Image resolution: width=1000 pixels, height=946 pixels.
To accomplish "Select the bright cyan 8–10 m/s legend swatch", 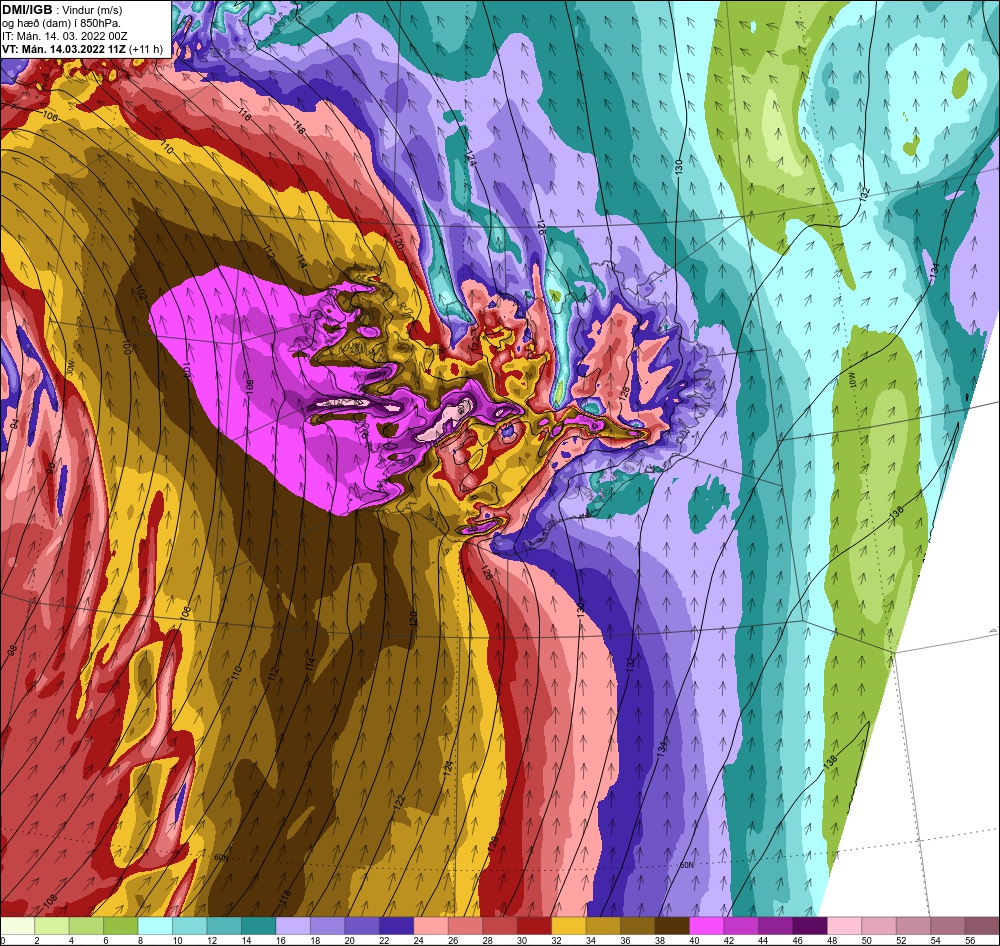I will [155, 926].
